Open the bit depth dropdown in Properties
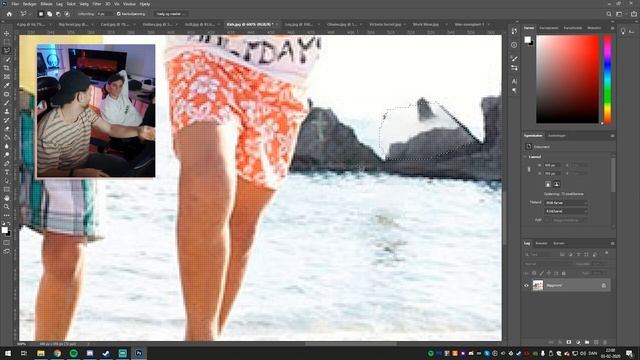Image resolution: width=640 pixels, height=360 pixels. (x=566, y=211)
